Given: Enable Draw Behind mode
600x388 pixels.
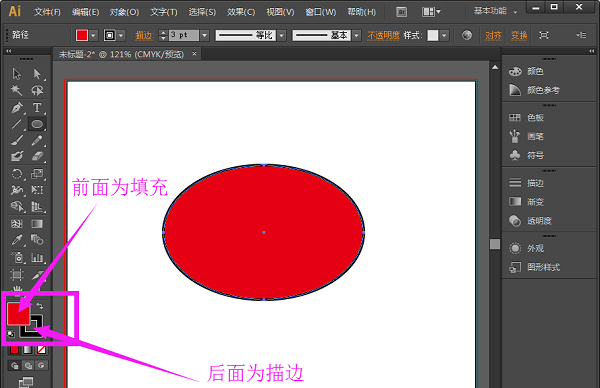Looking at the screenshot, I should [x=28, y=365].
